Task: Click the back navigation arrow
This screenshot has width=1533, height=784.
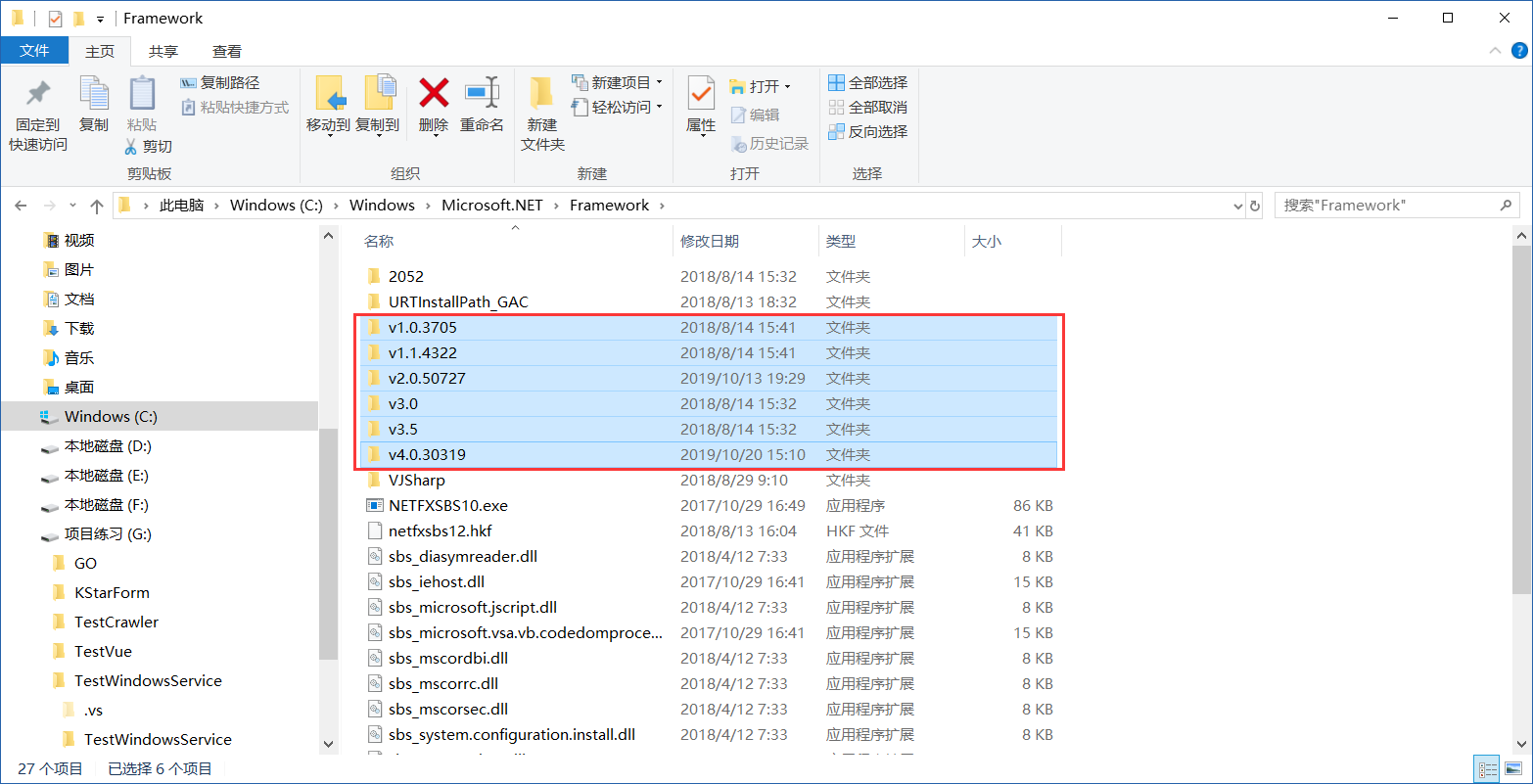Action: point(21,205)
